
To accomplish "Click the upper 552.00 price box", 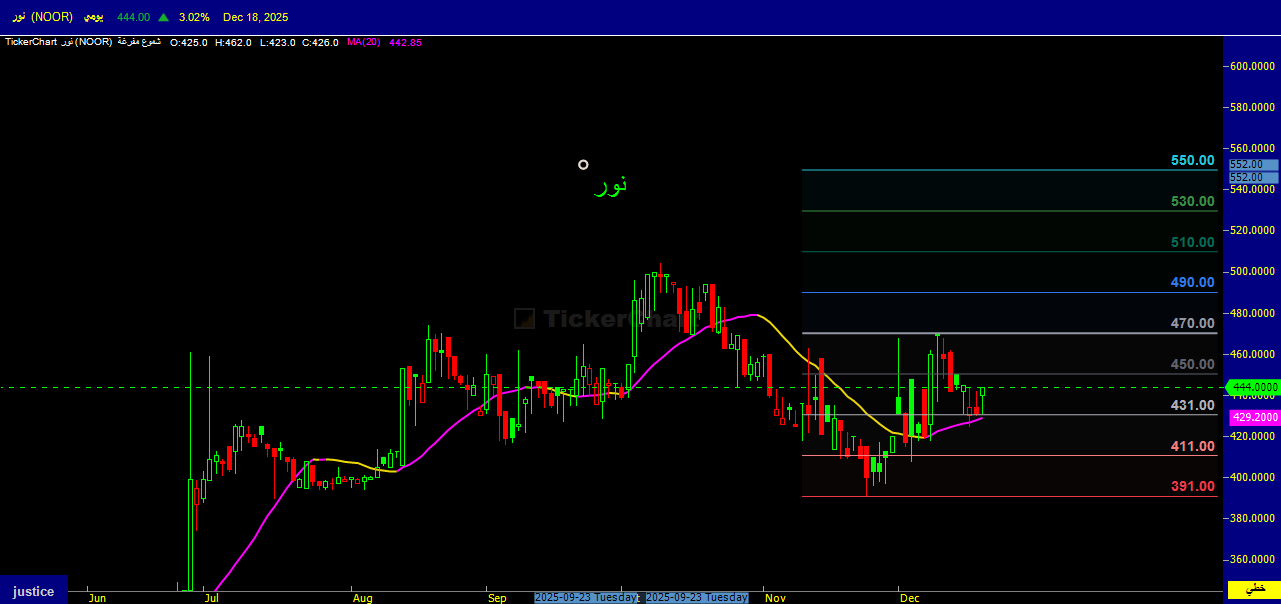I will (x=1246, y=164).
